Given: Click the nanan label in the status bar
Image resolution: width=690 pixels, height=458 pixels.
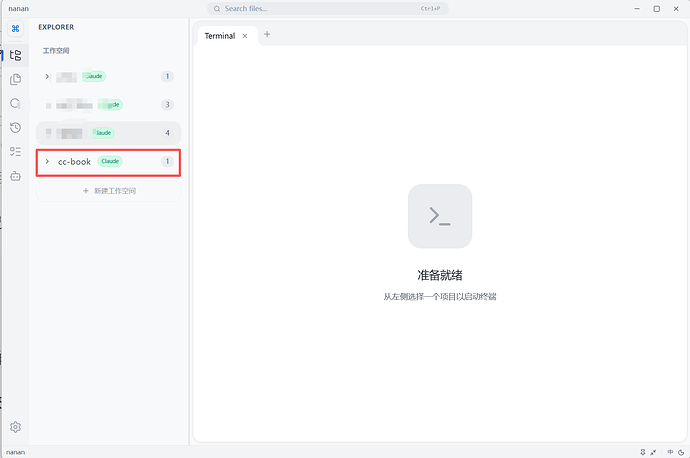Looking at the screenshot, I should point(15,452).
